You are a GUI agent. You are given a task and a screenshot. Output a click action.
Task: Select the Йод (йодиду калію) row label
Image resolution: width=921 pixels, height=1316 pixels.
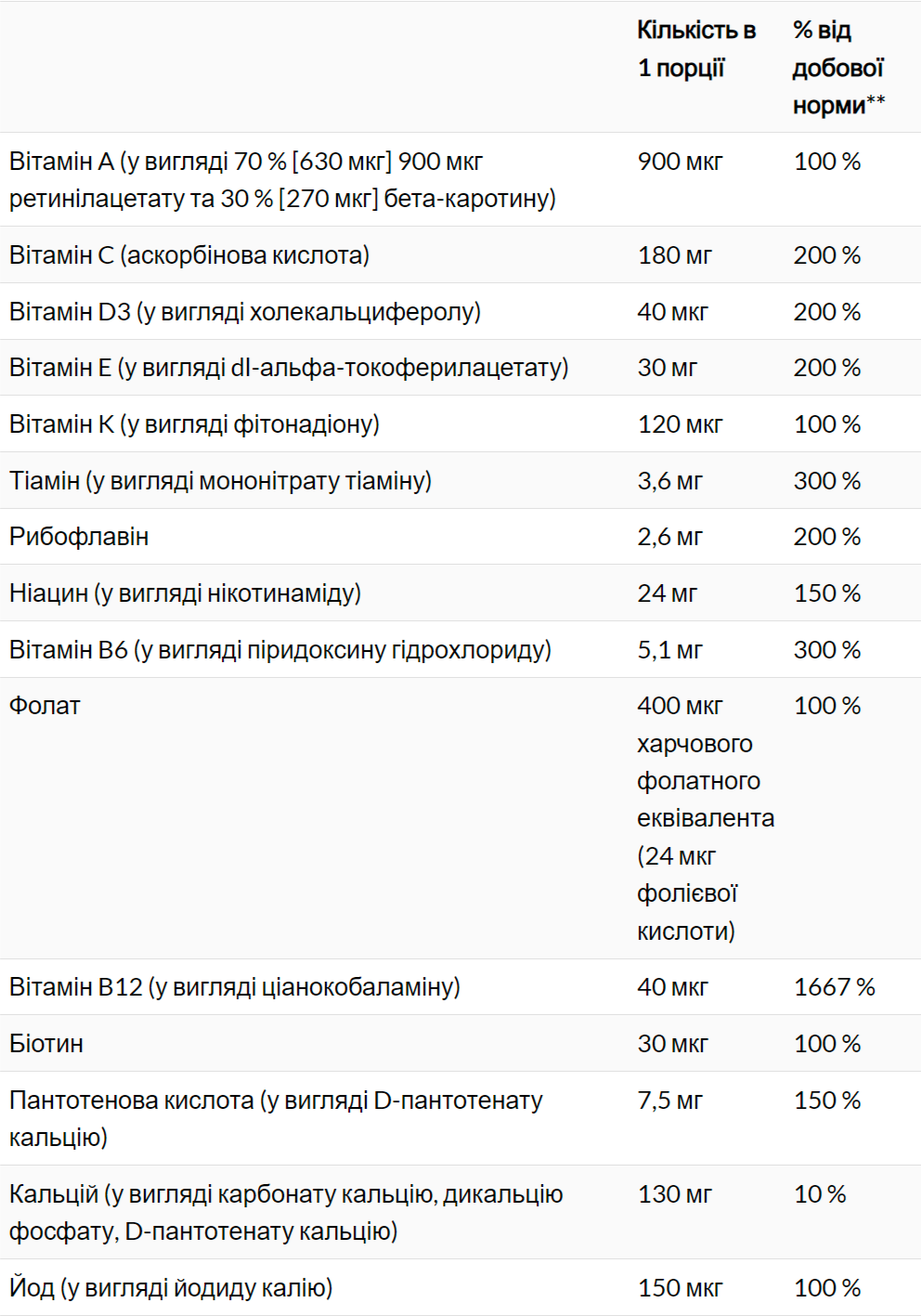[x=171, y=1288]
